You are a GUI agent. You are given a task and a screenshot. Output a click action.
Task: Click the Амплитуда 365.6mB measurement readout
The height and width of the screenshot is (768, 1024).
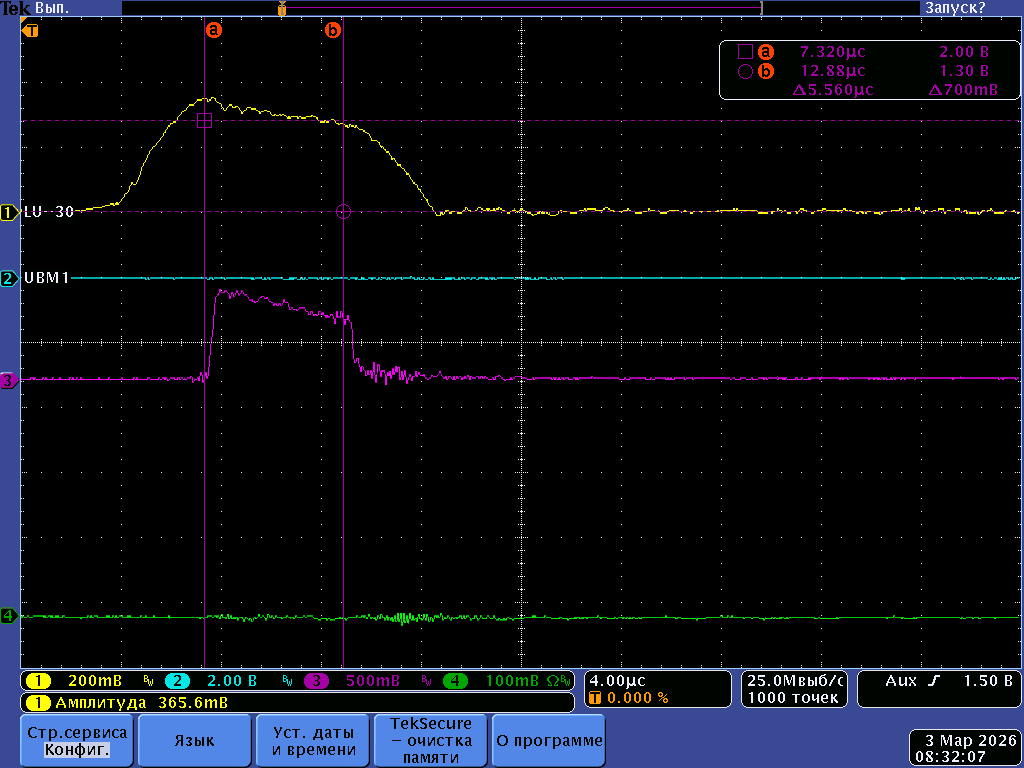point(130,703)
